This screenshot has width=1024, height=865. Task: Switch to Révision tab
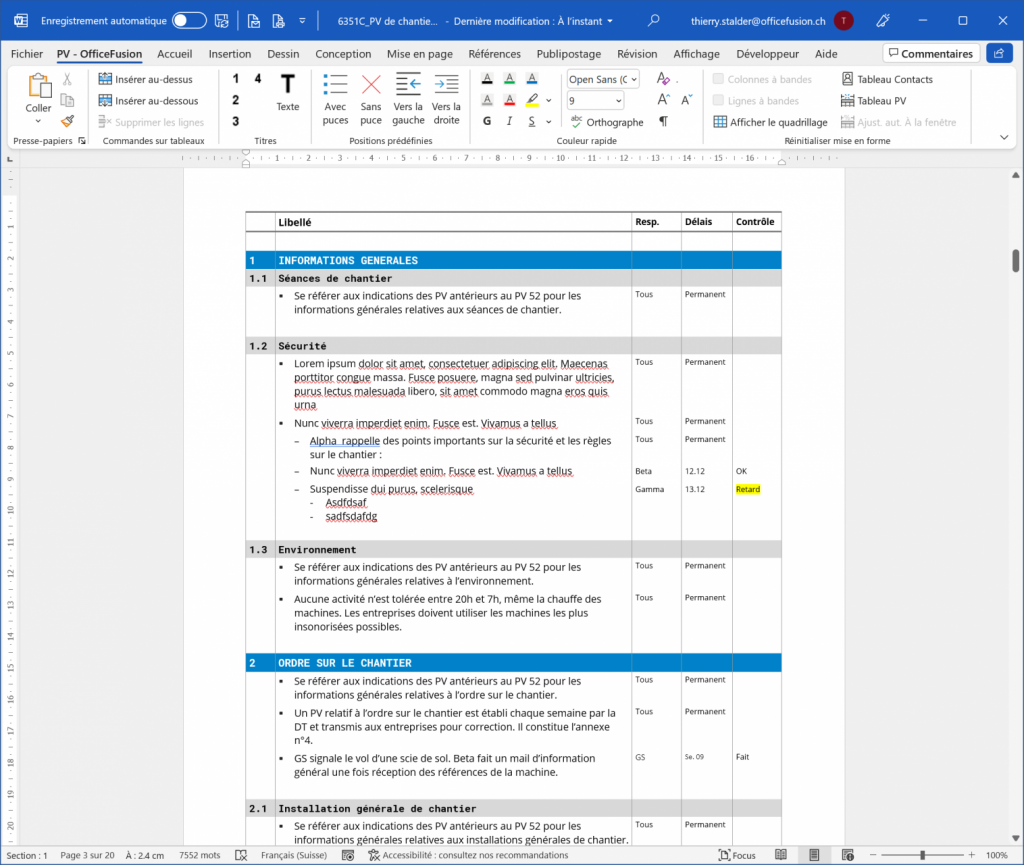pyautogui.click(x=637, y=54)
